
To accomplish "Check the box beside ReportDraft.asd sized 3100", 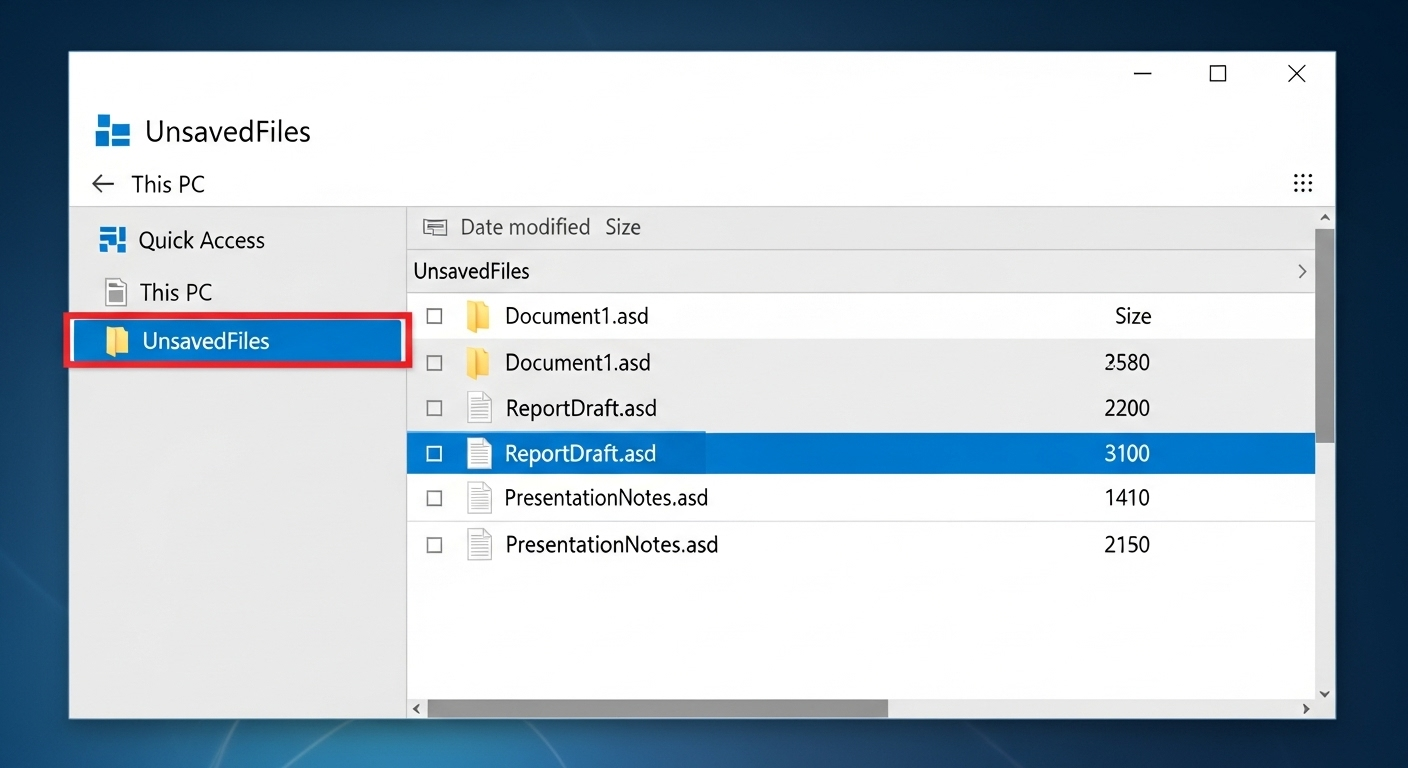I will 434,453.
